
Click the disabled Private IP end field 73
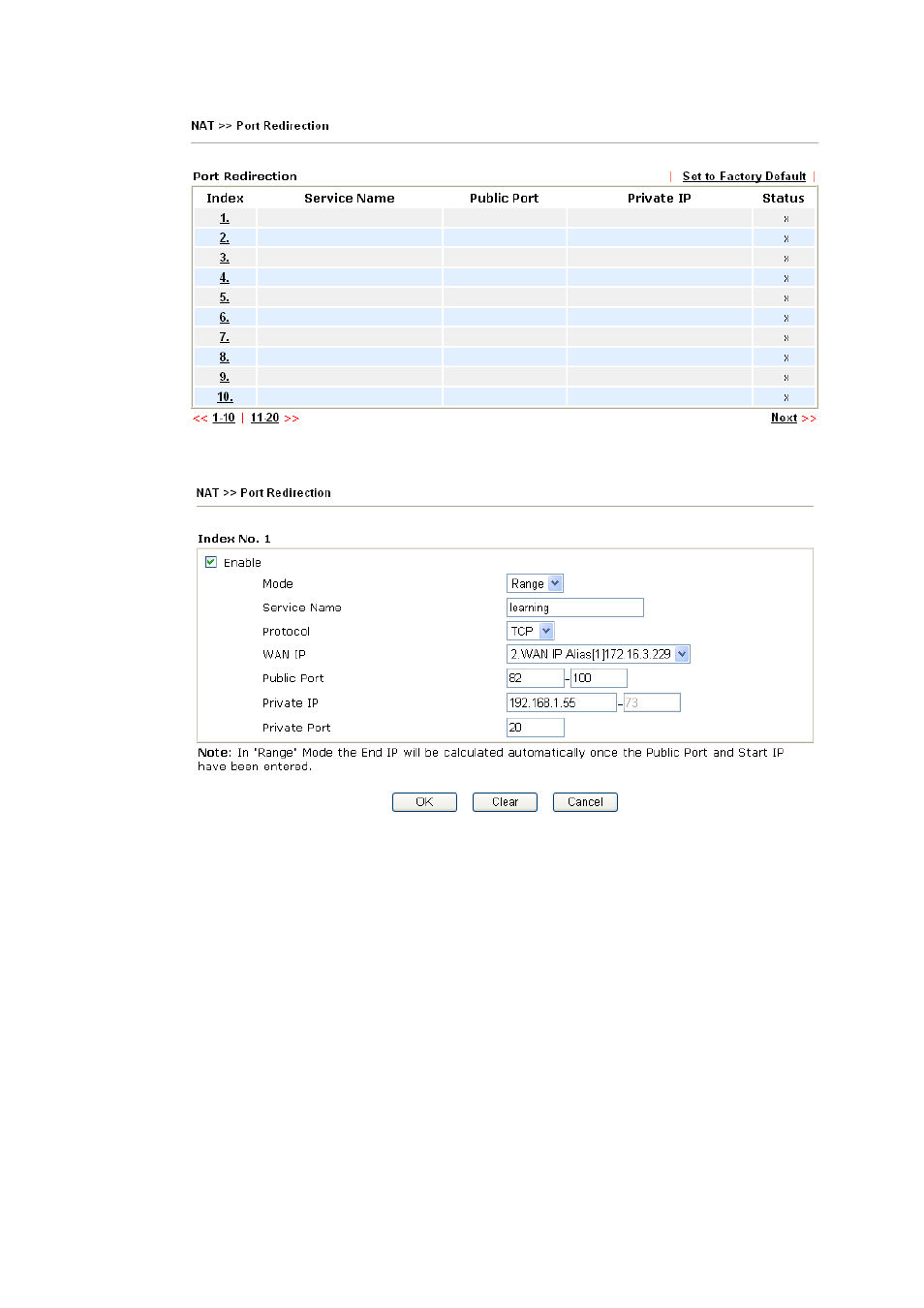652,702
